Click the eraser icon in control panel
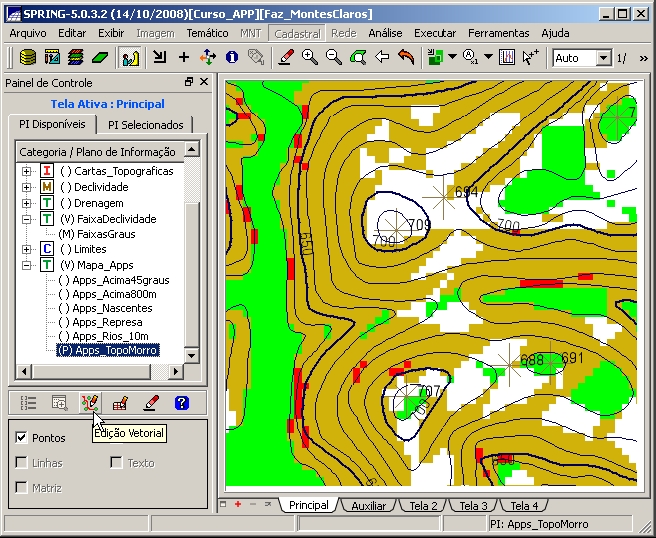 [x=151, y=403]
